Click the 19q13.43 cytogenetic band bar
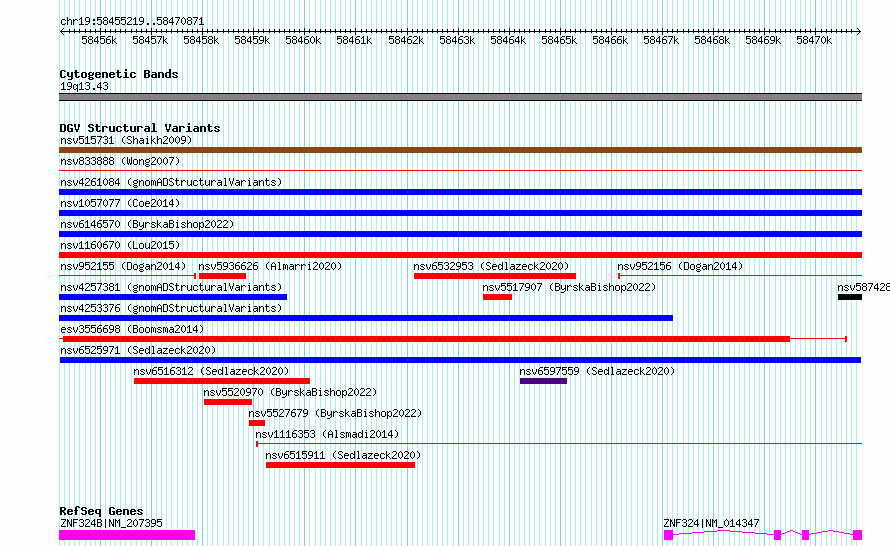 click(460, 97)
